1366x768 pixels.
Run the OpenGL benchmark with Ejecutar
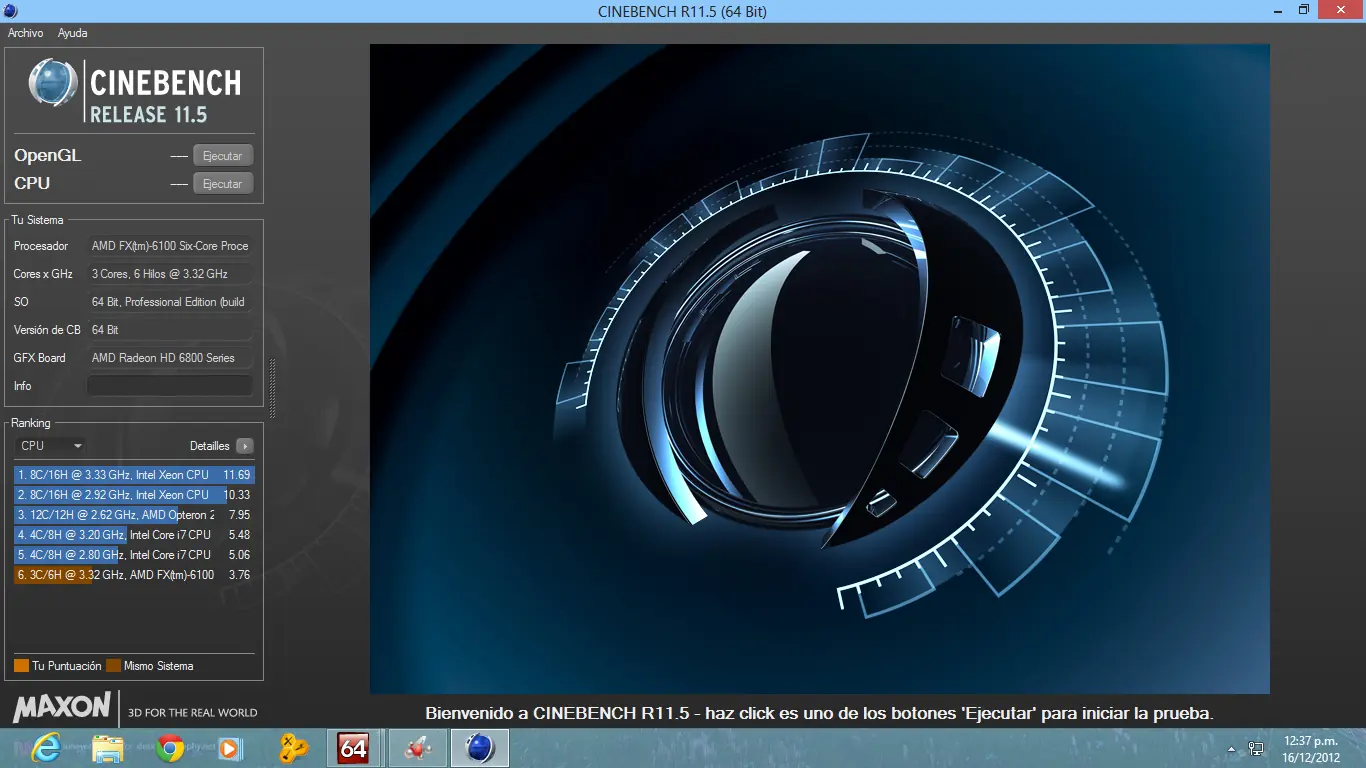click(x=222, y=155)
